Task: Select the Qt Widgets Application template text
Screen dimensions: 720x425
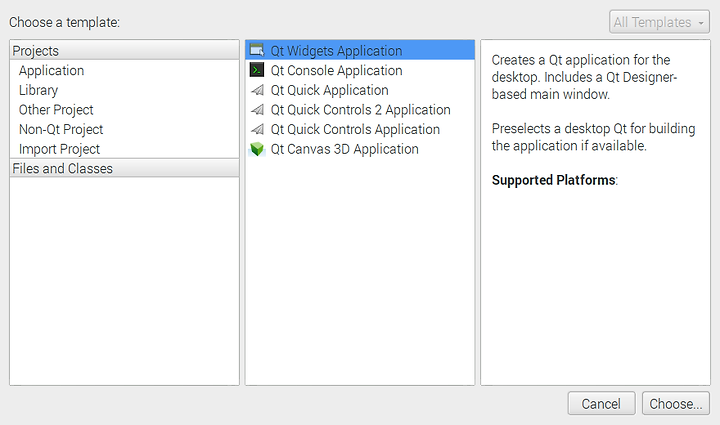Action: pyautogui.click(x=336, y=50)
